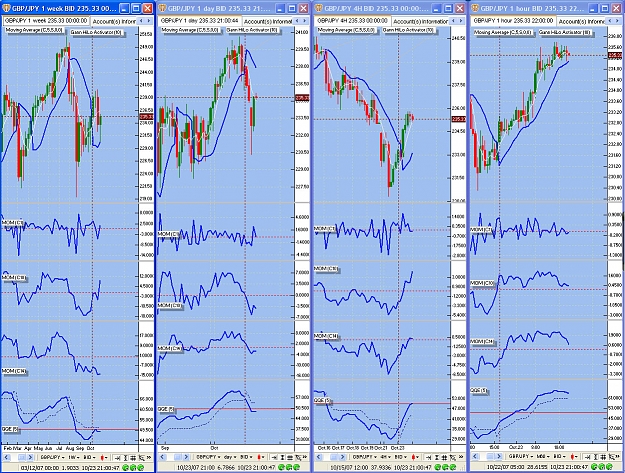Select the GBP/JPY 1 day chart tab
The image size is (625, 473).
click(x=200, y=20)
